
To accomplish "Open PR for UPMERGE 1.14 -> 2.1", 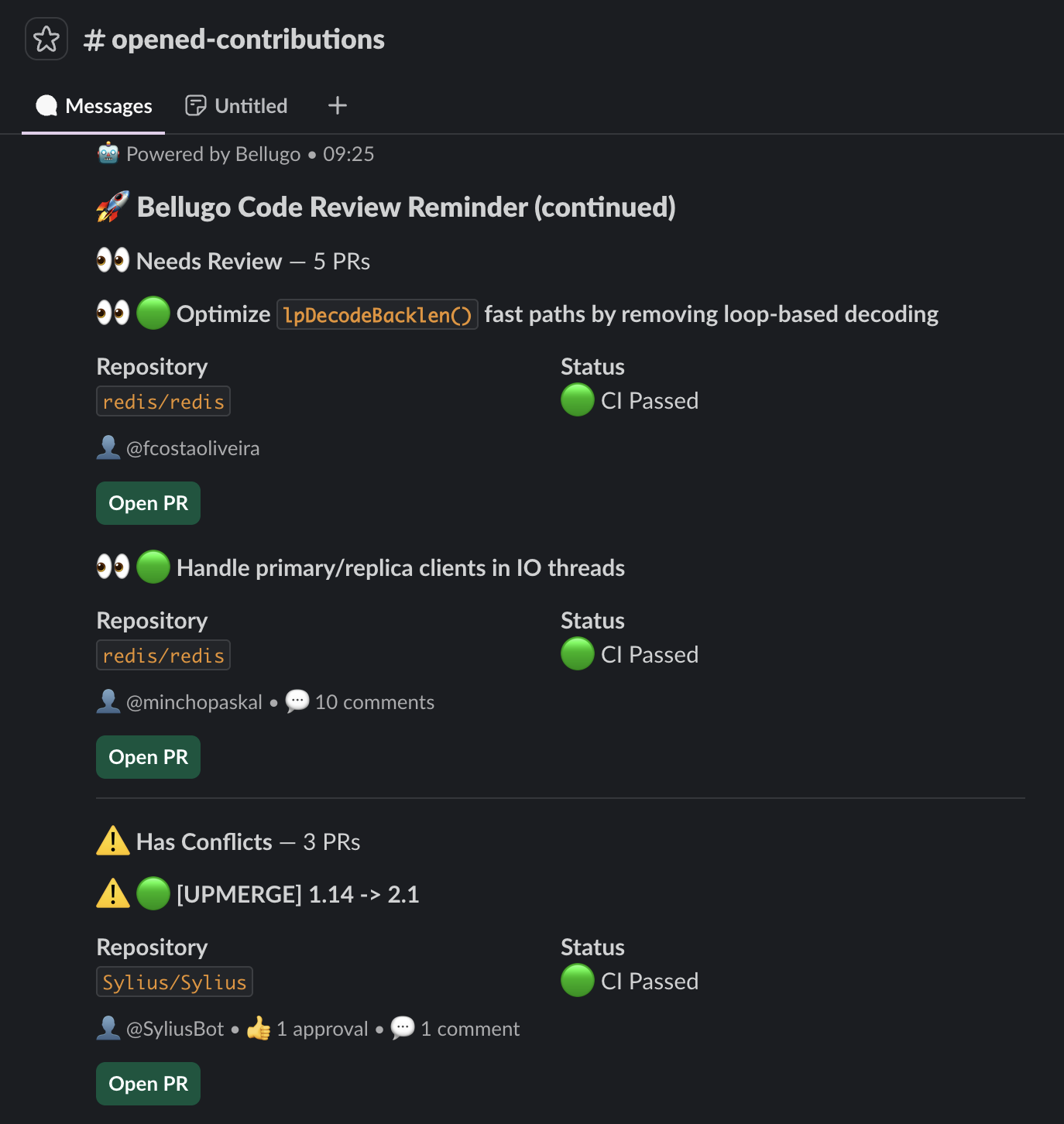I will (148, 1084).
